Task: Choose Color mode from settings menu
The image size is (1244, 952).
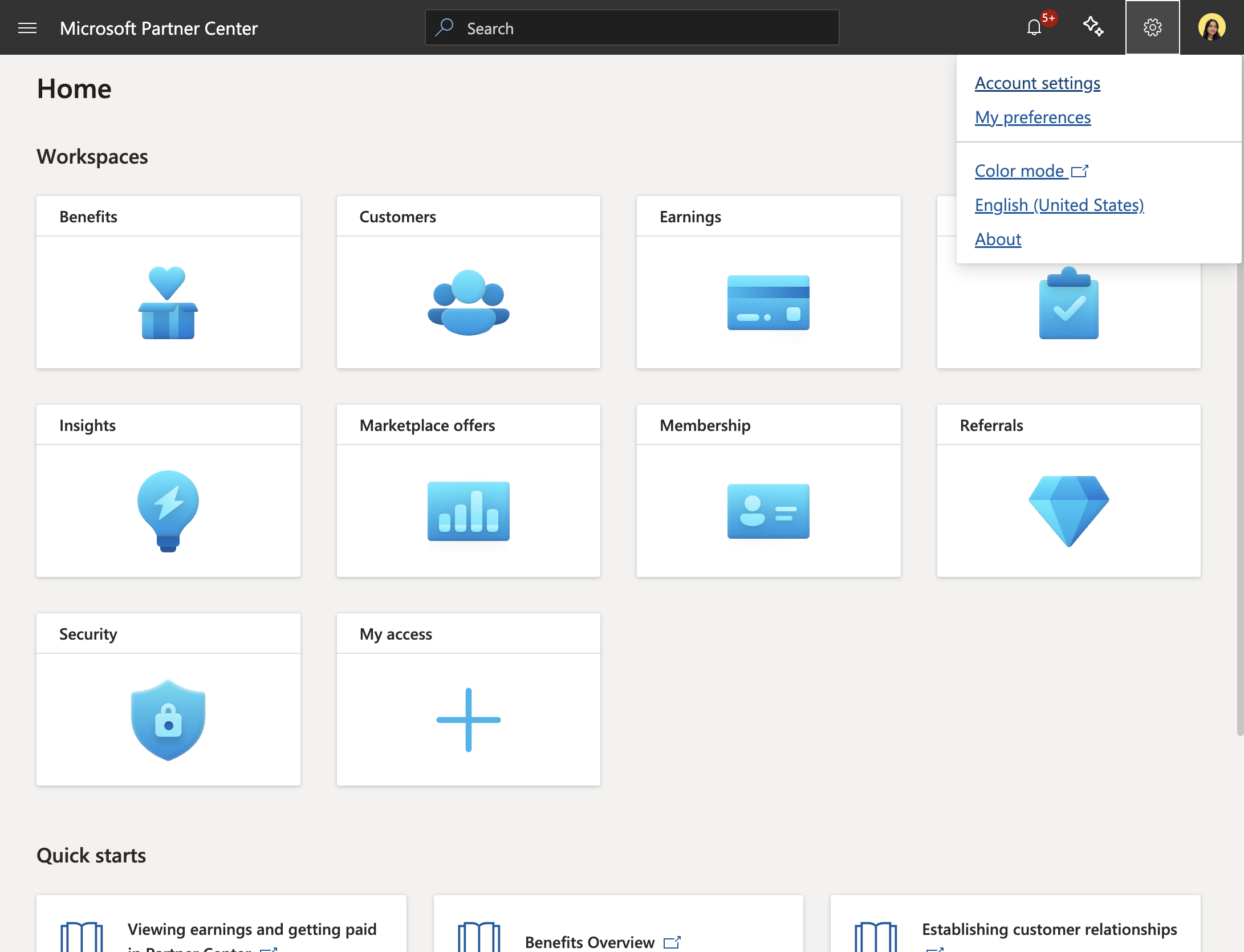Action: (1031, 171)
